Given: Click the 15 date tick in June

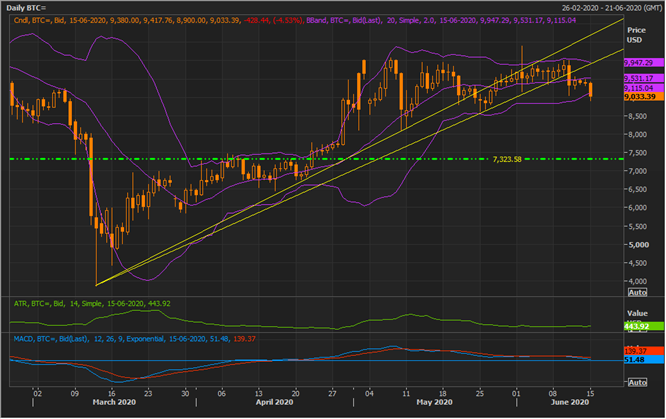Looking at the screenshot, I should pos(590,394).
